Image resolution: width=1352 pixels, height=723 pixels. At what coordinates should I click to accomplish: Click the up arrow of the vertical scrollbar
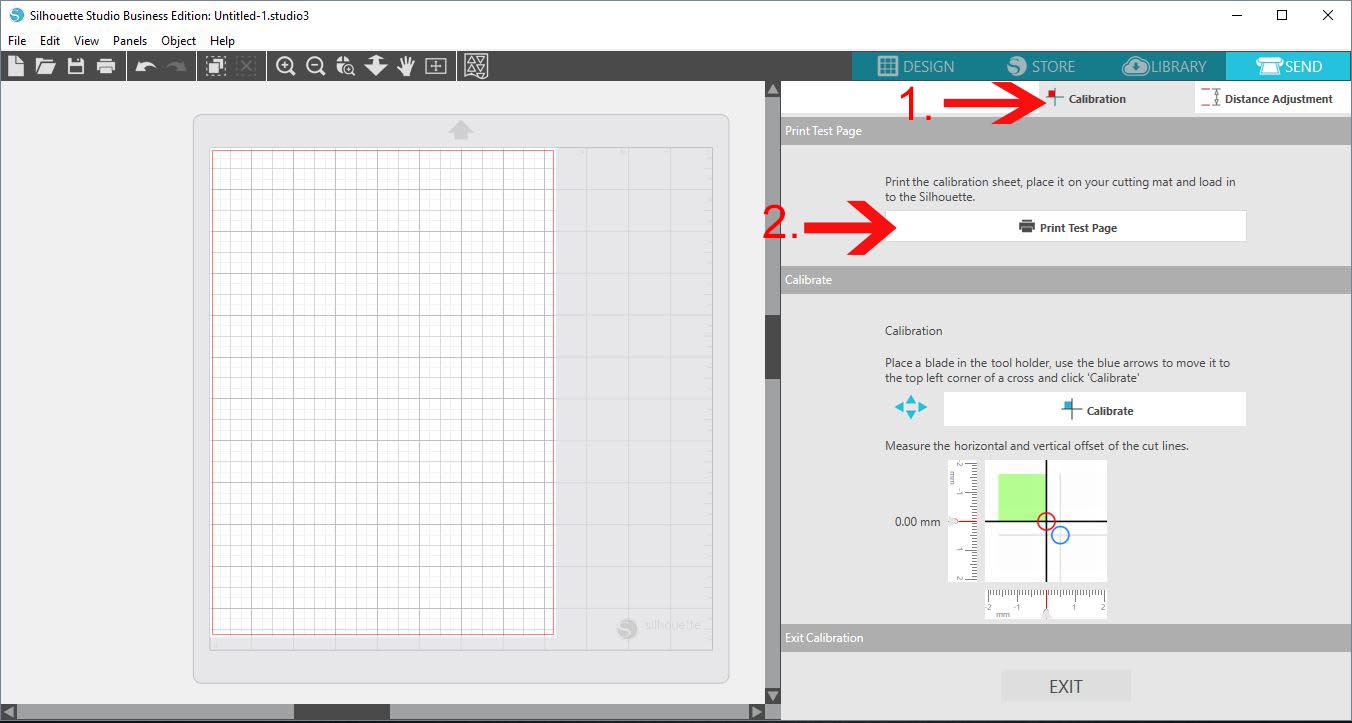[x=772, y=89]
